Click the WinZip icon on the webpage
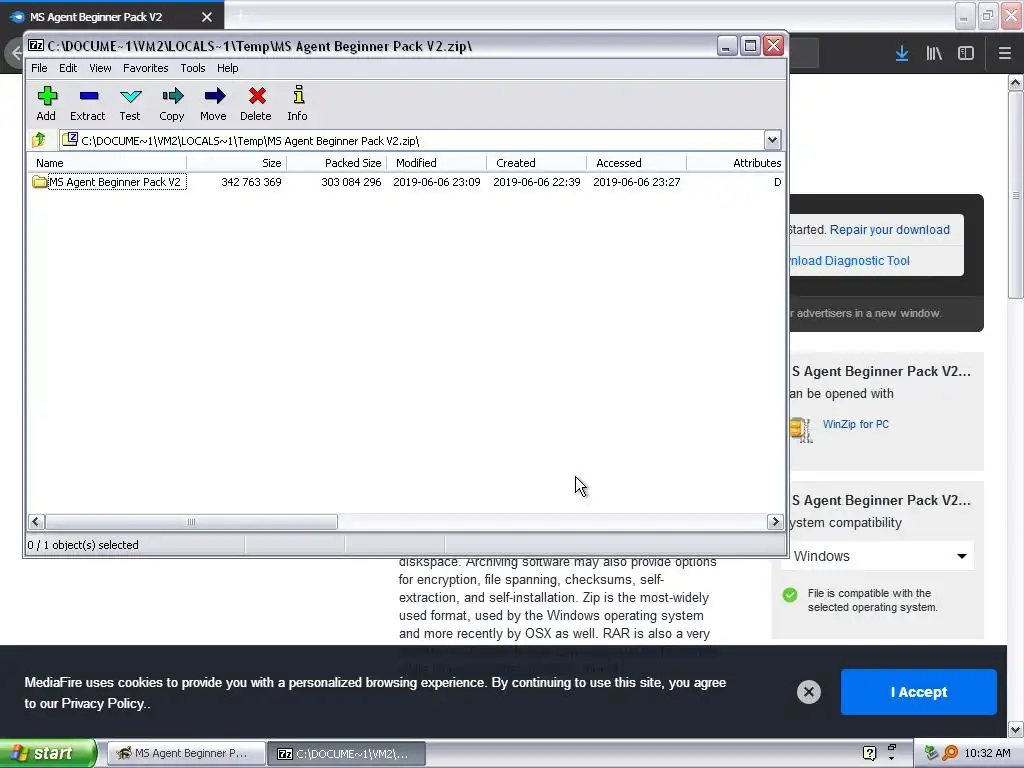The width and height of the screenshot is (1024, 768). pos(801,429)
